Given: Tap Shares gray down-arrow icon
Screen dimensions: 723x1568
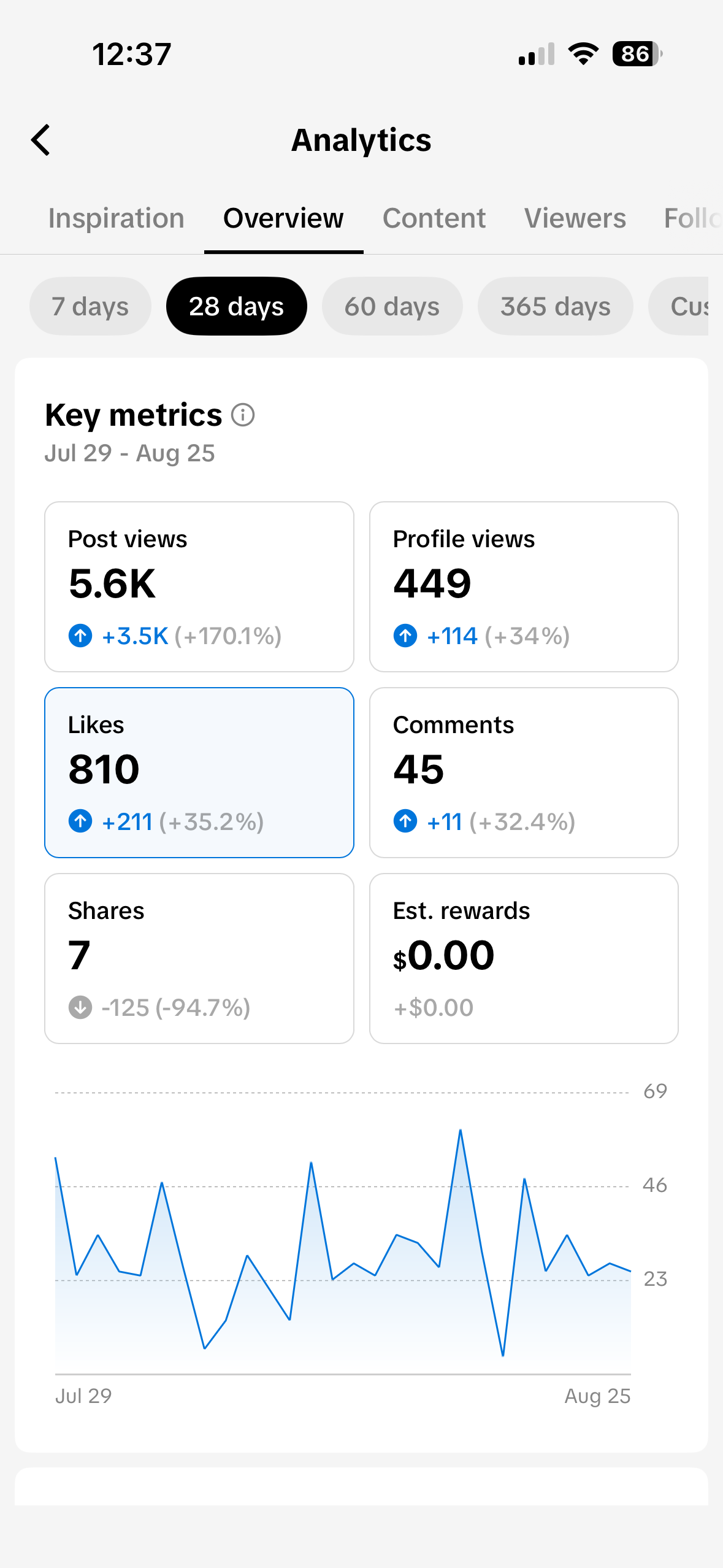Looking at the screenshot, I should click(80, 1007).
